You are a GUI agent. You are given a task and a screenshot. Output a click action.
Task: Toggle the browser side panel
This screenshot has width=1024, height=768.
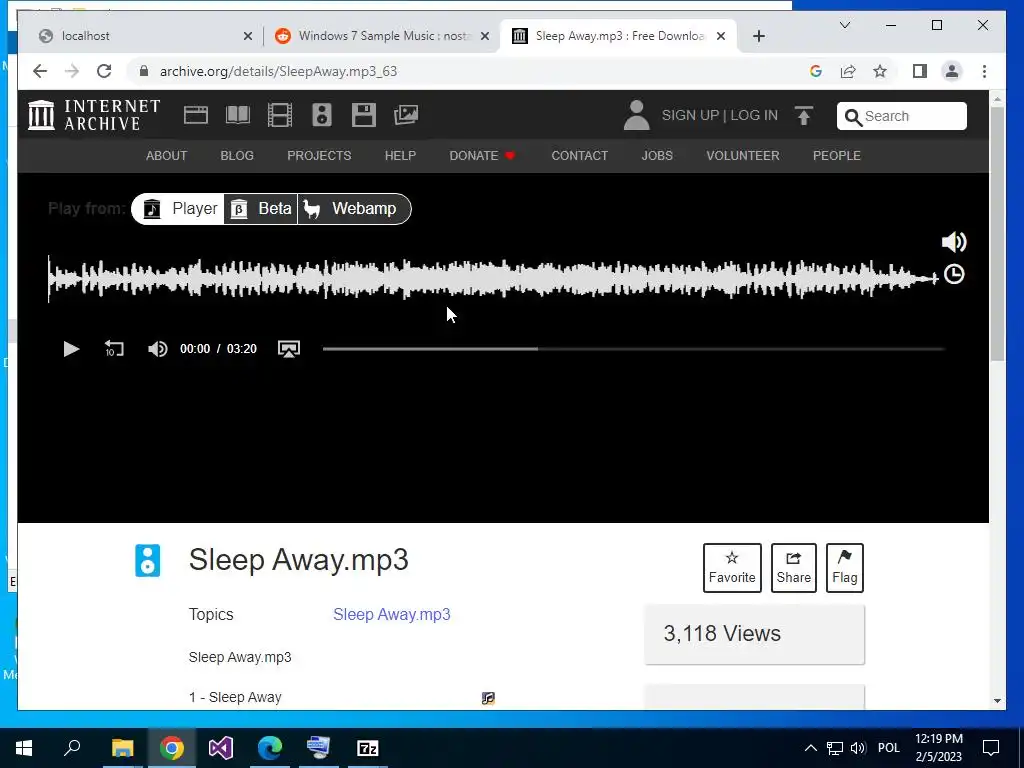point(920,71)
